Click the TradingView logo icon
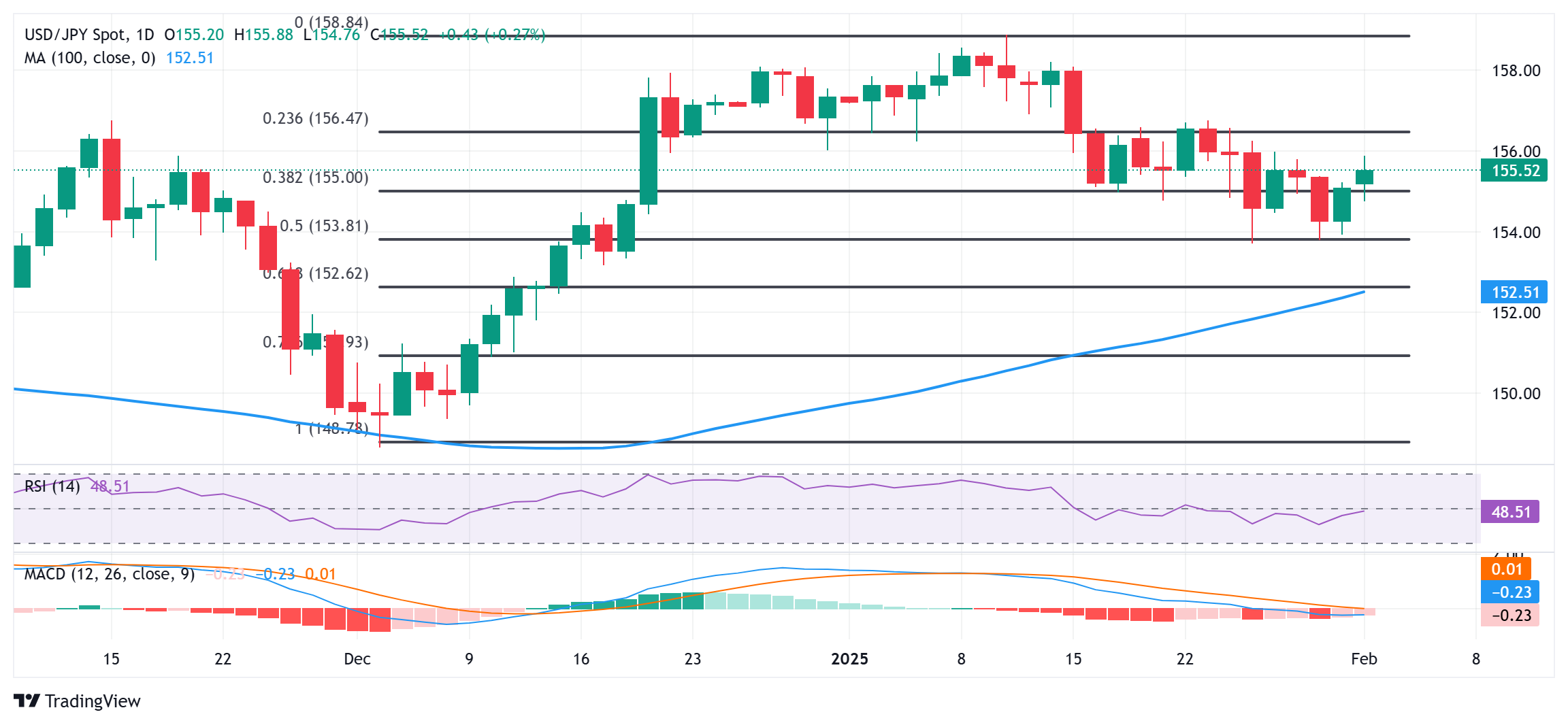This screenshot has width=1568, height=725. click(27, 701)
